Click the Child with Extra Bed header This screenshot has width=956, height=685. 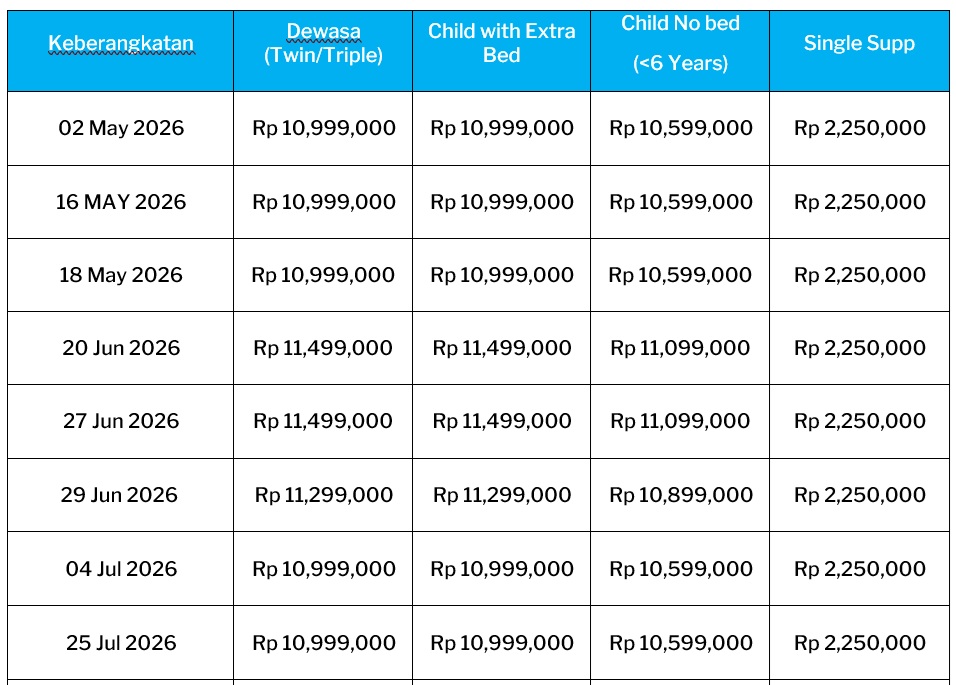501,43
